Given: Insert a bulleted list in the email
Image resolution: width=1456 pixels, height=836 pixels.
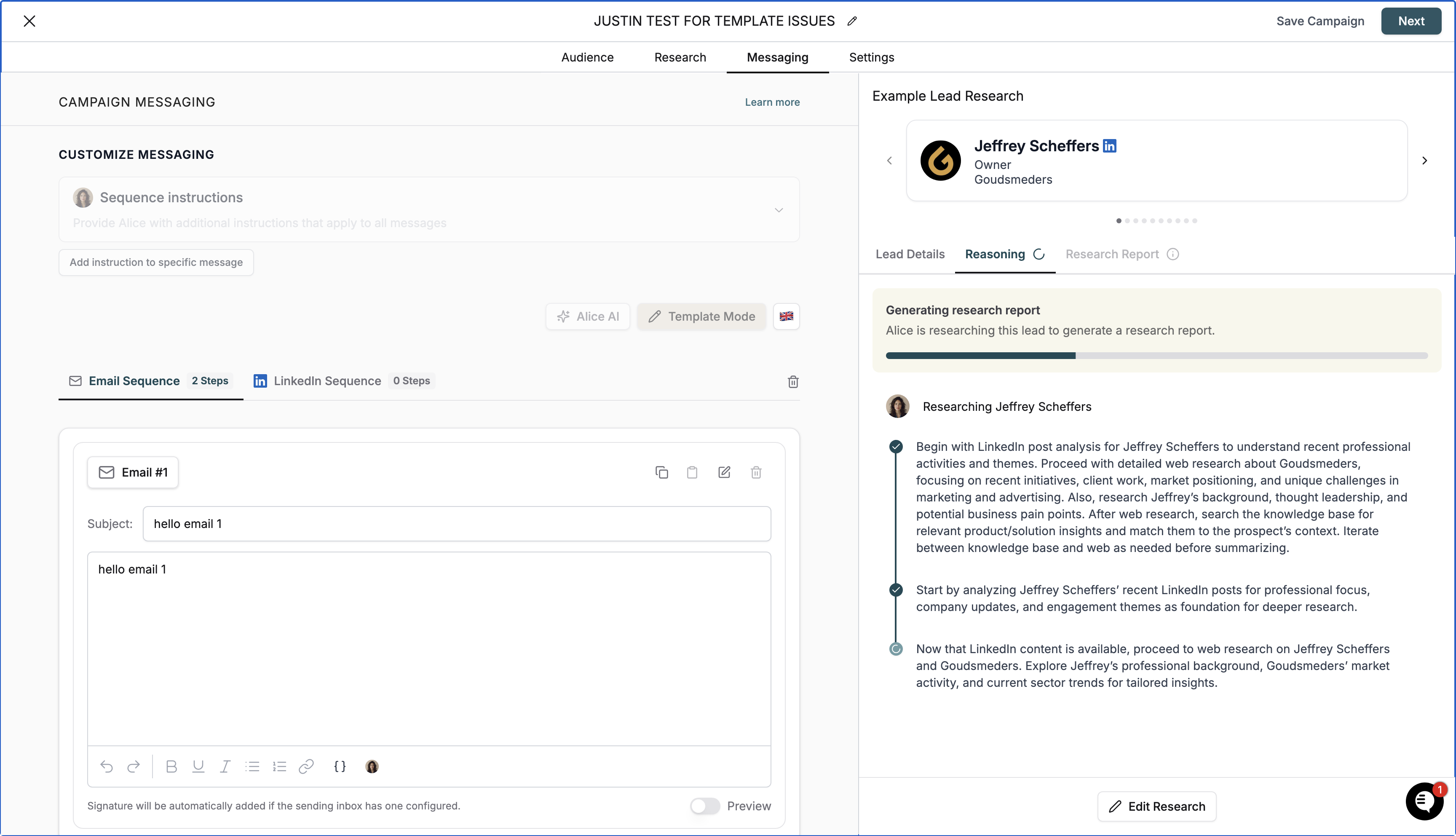Looking at the screenshot, I should pos(252,766).
